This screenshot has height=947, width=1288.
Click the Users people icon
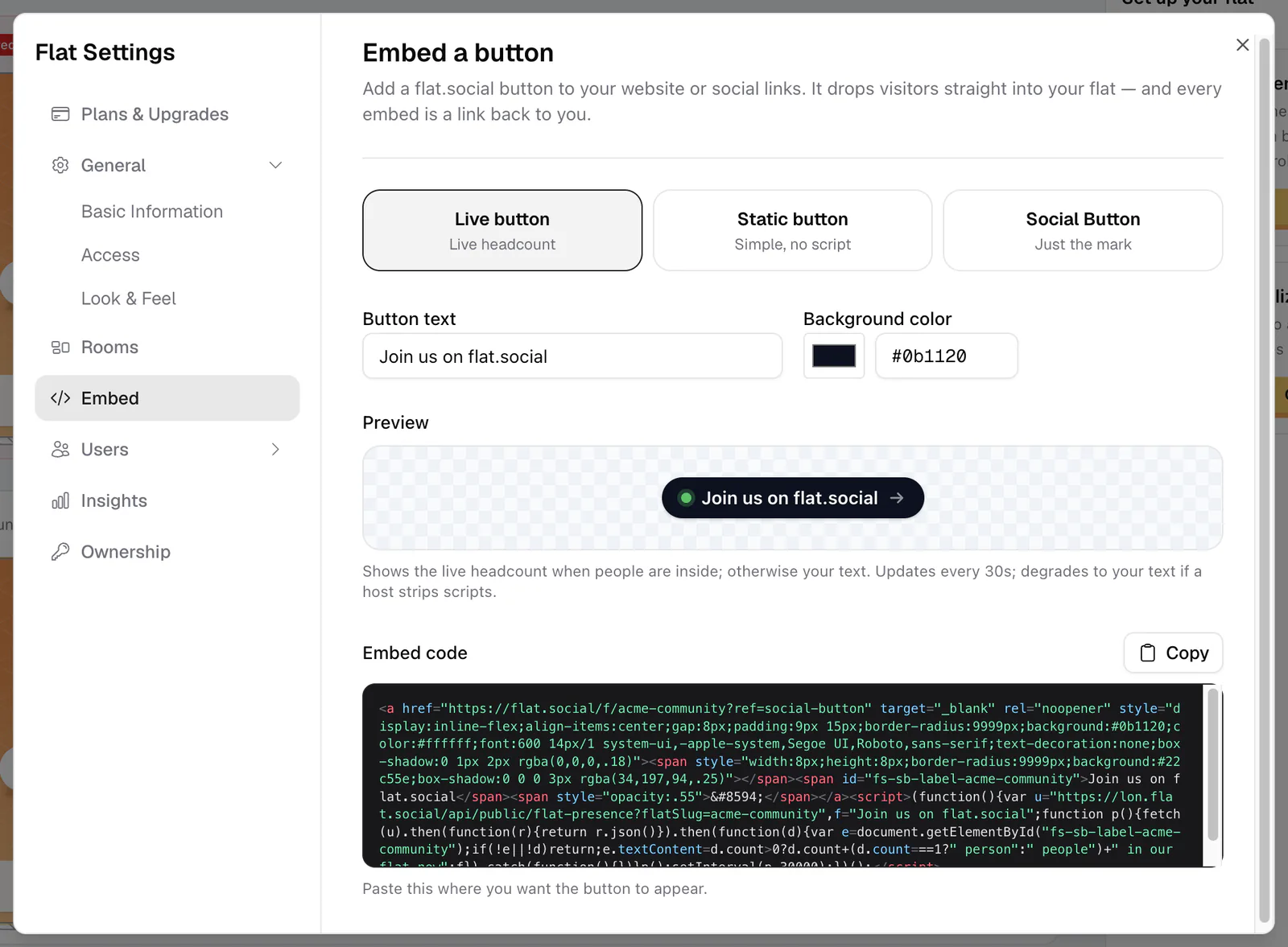[x=60, y=450]
